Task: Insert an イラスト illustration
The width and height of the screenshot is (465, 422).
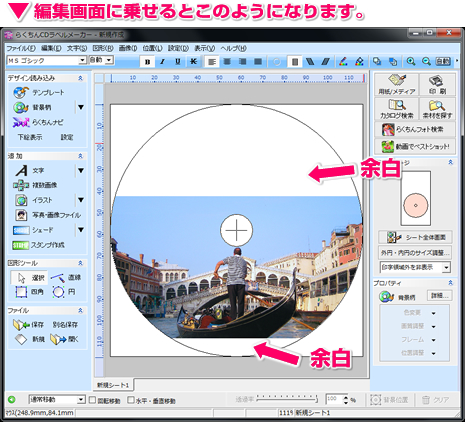Action: pyautogui.click(x=34, y=200)
